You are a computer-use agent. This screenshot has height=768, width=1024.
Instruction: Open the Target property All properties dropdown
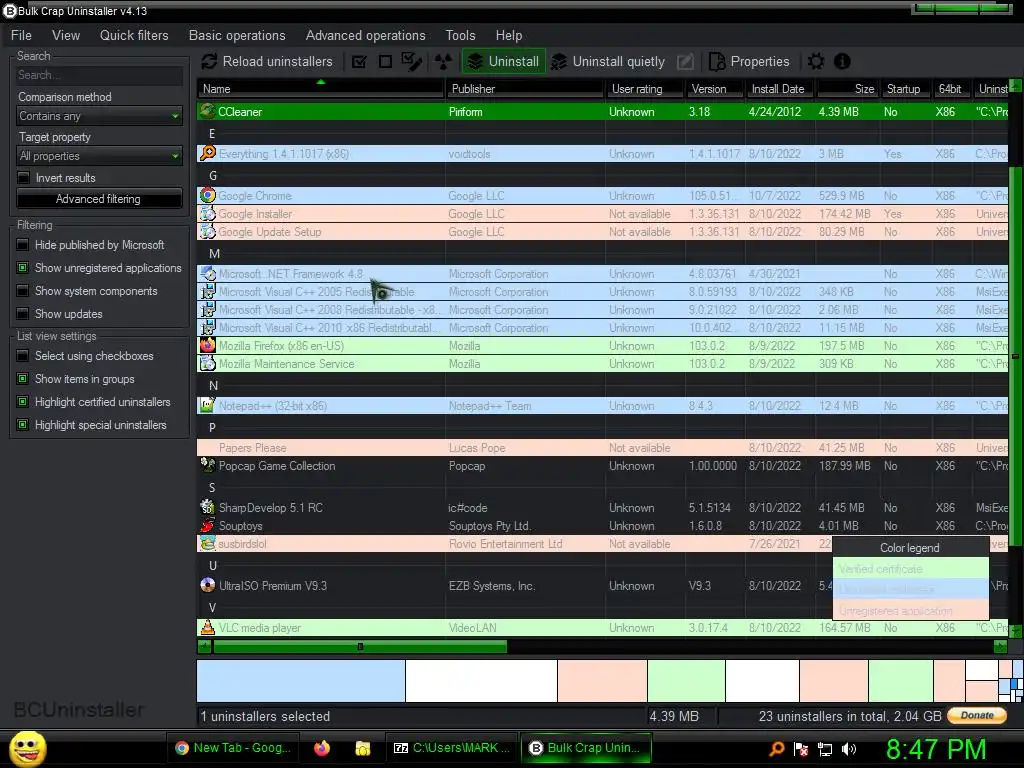coord(99,155)
